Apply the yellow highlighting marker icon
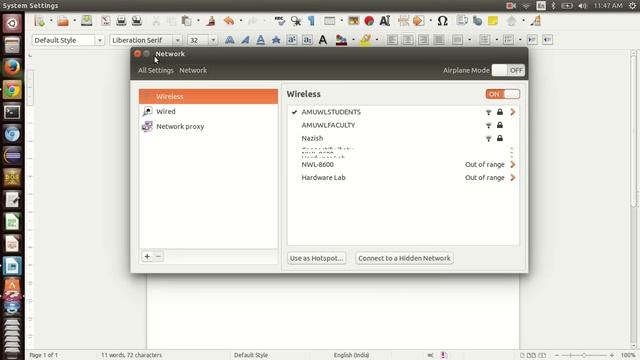Image resolution: width=640 pixels, height=360 pixels. 365,40
